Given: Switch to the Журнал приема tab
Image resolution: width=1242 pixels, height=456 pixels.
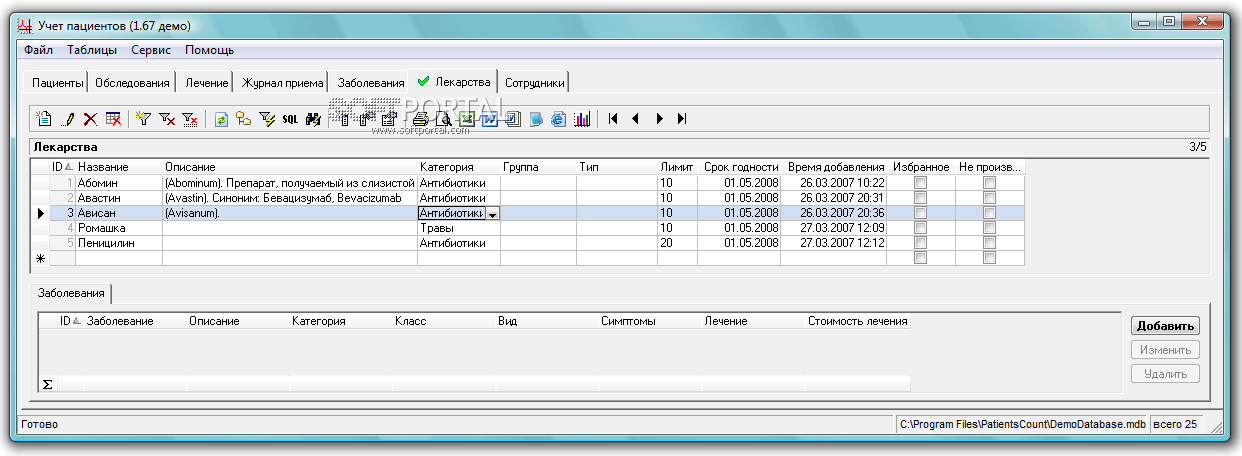Looking at the screenshot, I should point(283,83).
